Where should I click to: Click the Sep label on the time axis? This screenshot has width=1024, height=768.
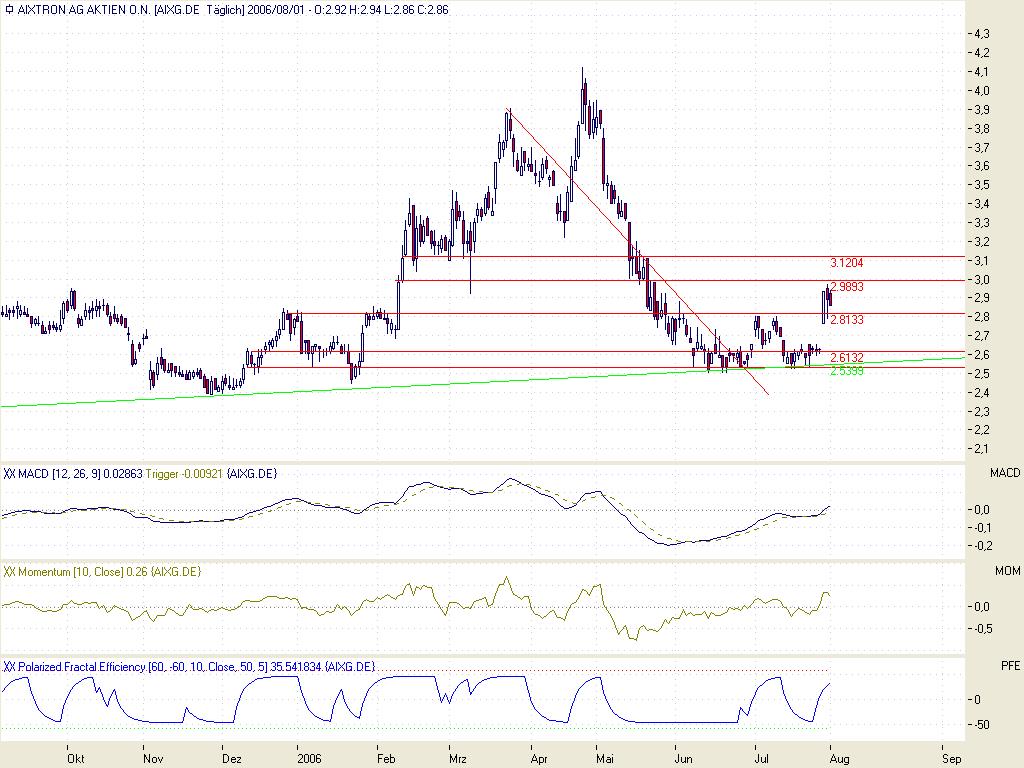click(952, 758)
